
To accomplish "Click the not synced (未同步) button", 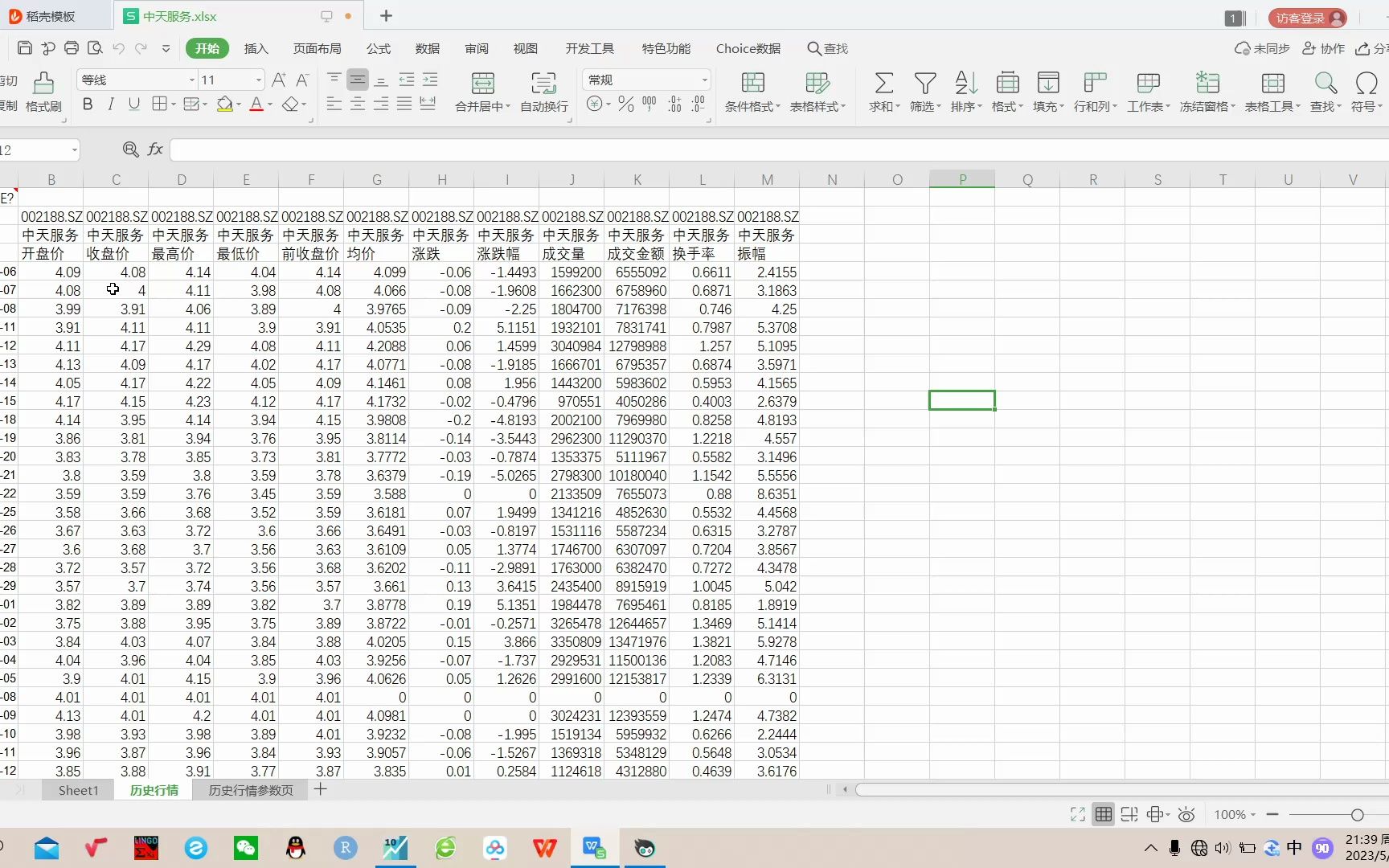I will [1262, 48].
